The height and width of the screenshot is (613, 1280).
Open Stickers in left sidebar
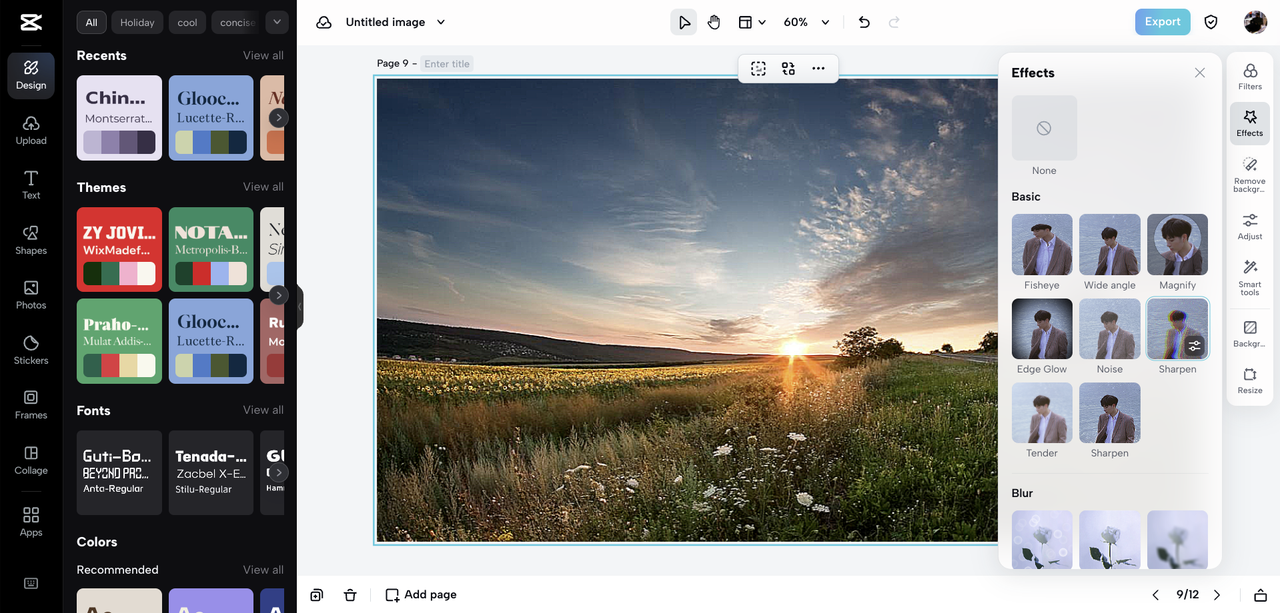(x=31, y=349)
